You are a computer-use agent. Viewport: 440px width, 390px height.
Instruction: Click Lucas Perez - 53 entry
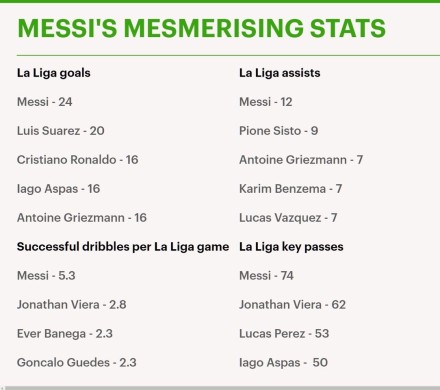[284, 334]
